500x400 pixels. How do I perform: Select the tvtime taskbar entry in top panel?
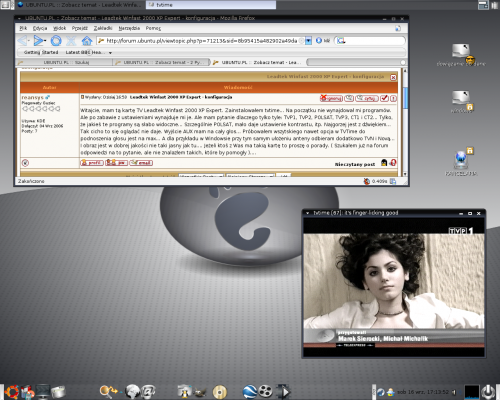211,5
